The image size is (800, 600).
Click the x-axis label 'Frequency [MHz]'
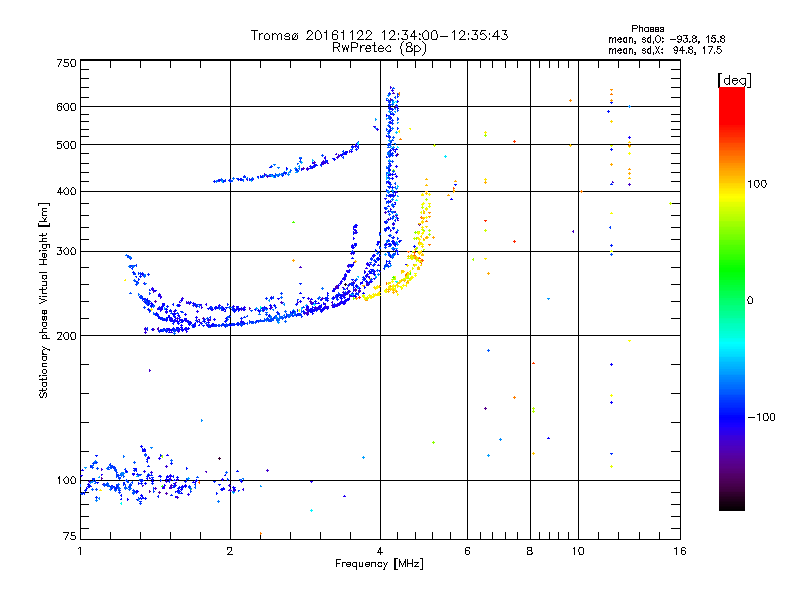pos(379,564)
